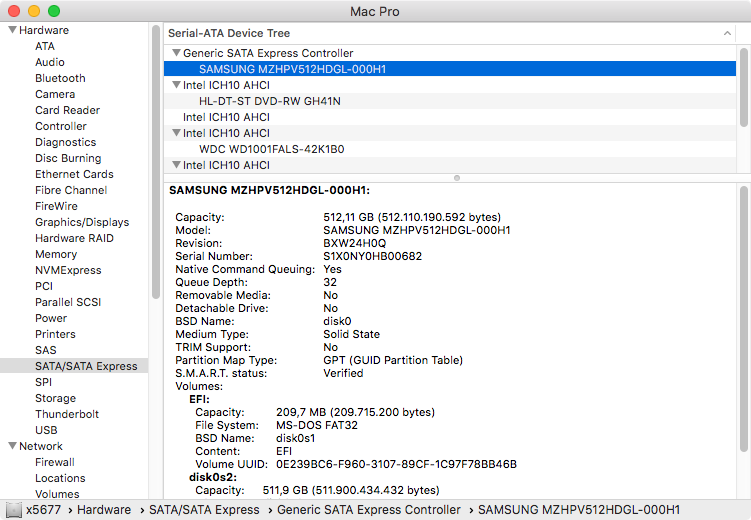Select SPI in sidebar
751x520 pixels.
(x=44, y=382)
